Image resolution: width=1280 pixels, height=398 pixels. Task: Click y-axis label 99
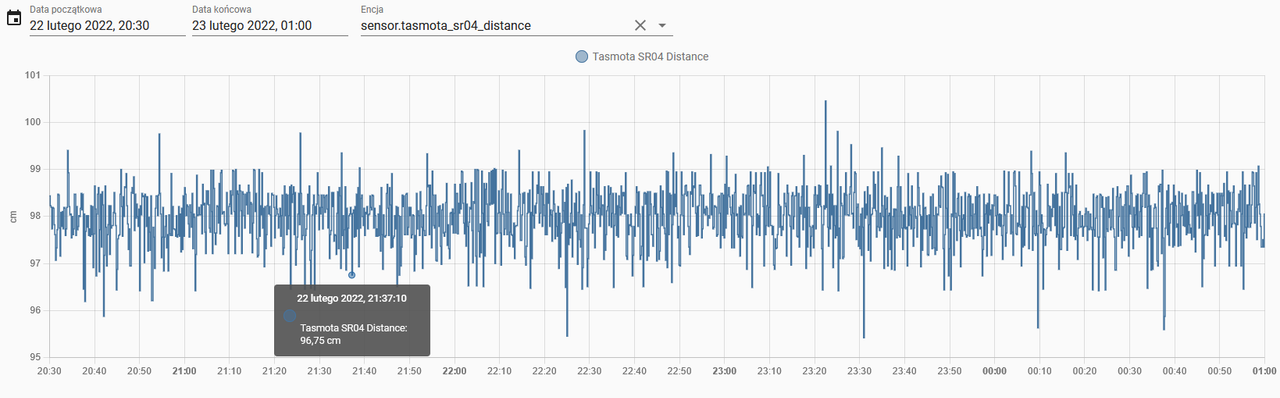[35, 169]
